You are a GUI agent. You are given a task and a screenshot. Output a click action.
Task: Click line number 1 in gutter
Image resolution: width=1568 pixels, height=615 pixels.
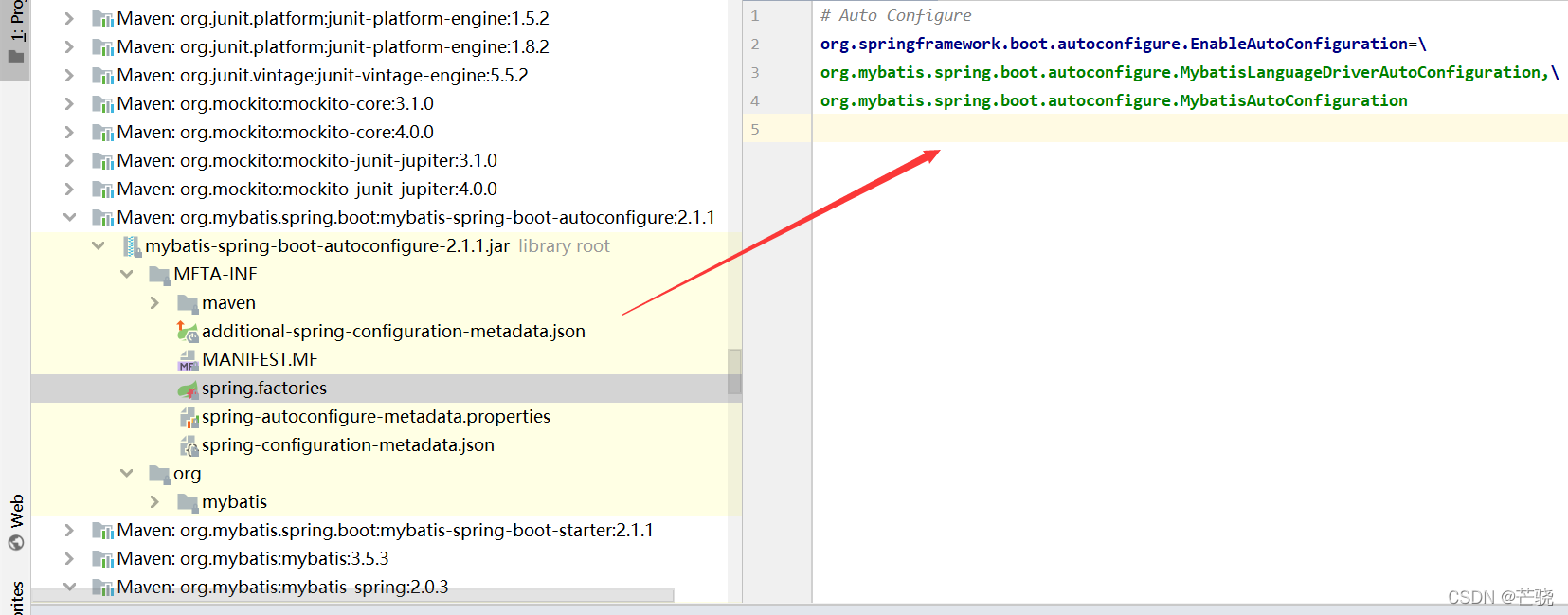click(755, 15)
